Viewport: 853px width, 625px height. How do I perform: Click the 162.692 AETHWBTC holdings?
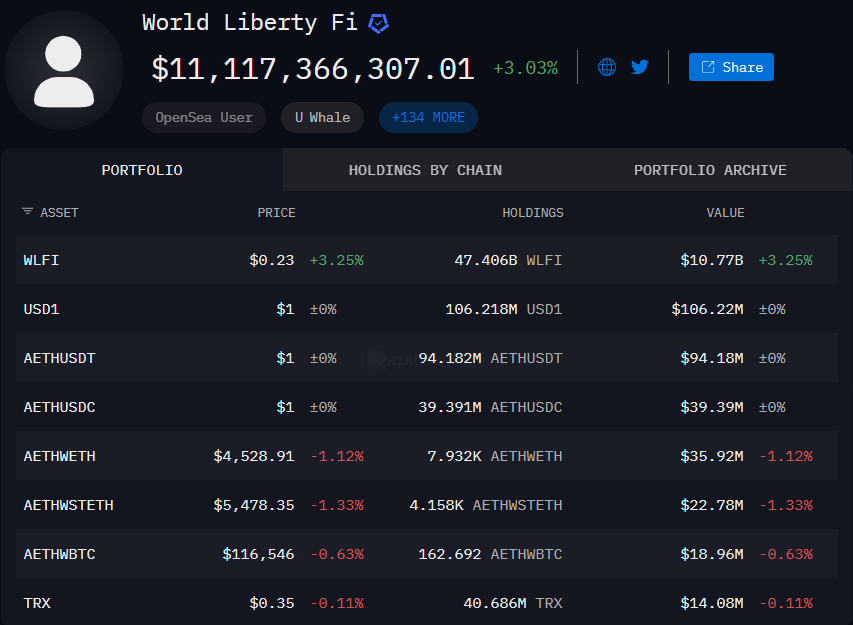coord(490,554)
